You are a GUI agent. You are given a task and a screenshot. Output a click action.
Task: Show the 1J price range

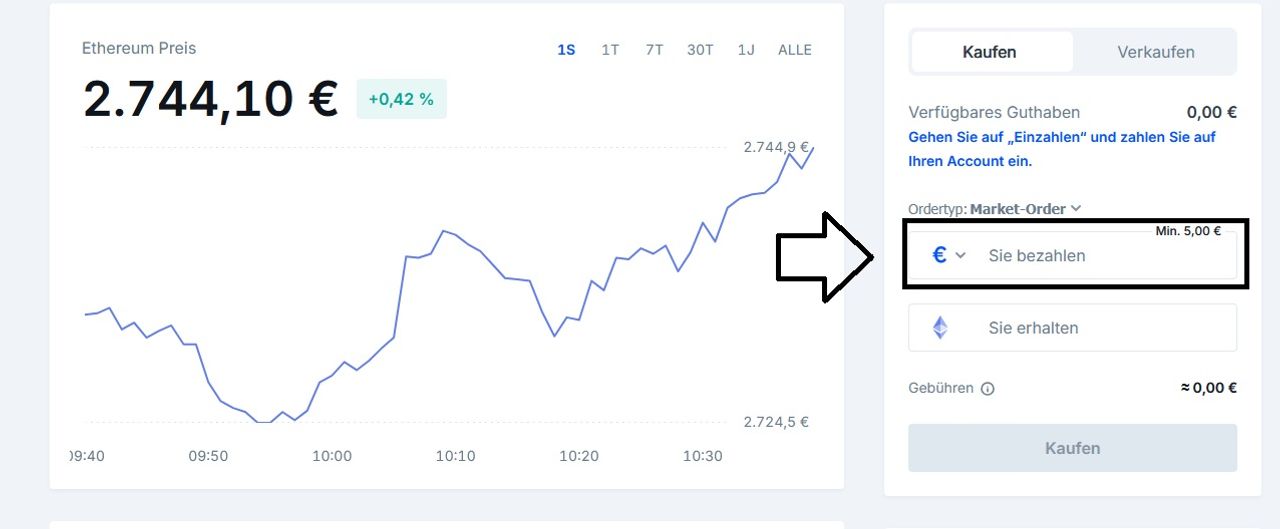tap(746, 49)
